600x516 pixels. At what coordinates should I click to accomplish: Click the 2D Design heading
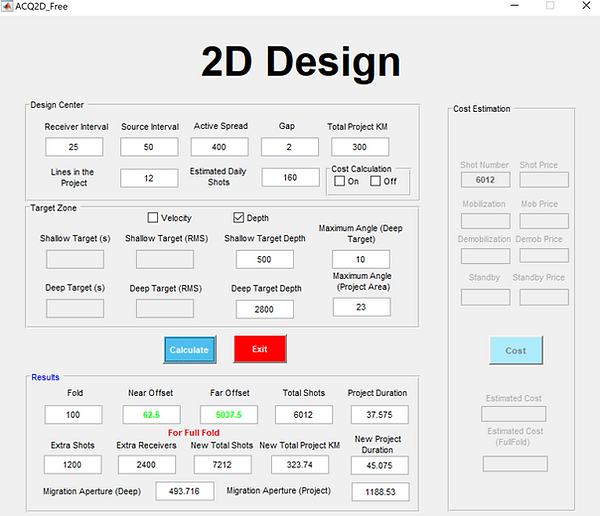click(x=301, y=62)
